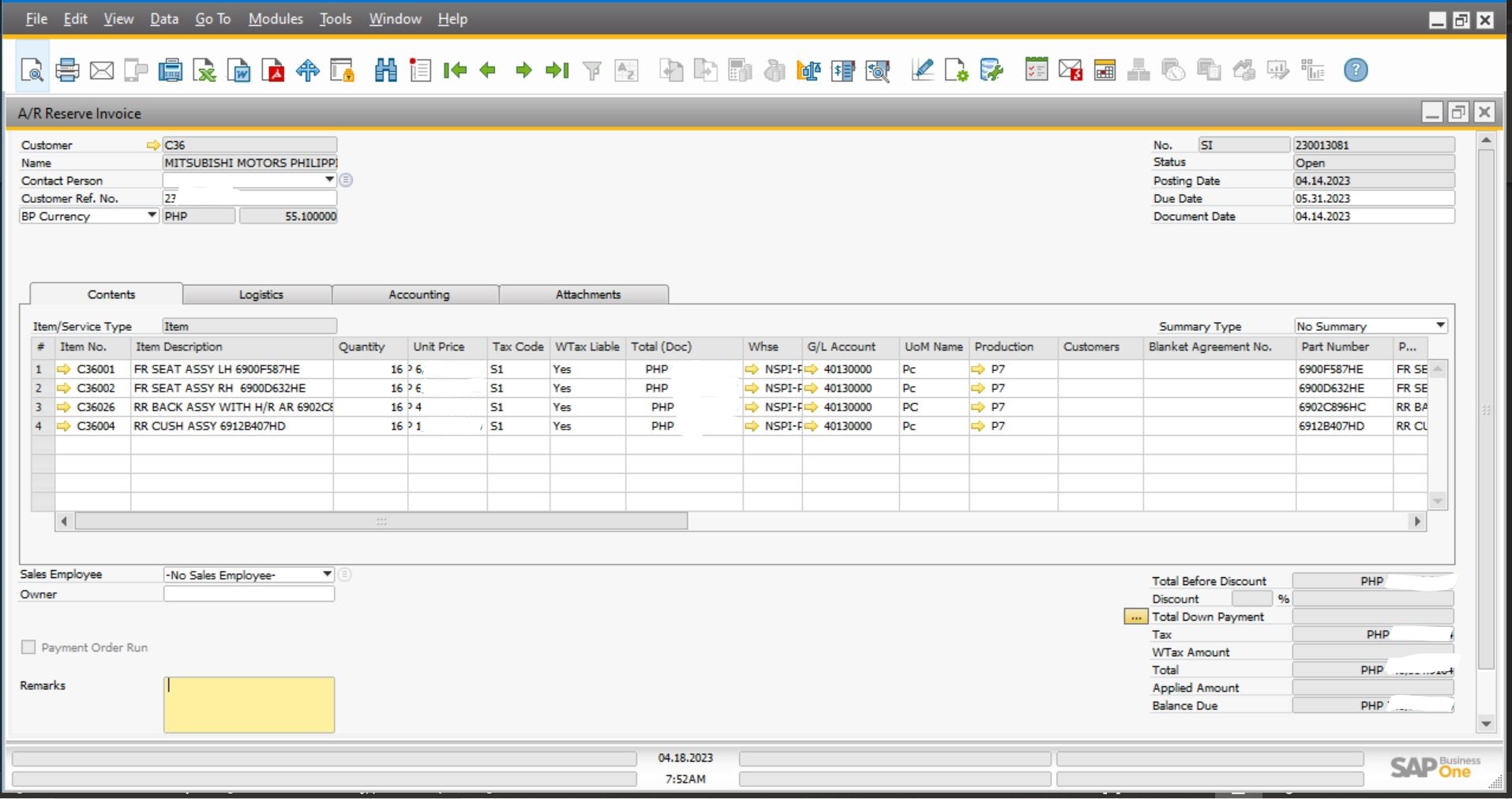Open the BP Currency dropdown
Screen dimensions: 1512x799
[152, 216]
